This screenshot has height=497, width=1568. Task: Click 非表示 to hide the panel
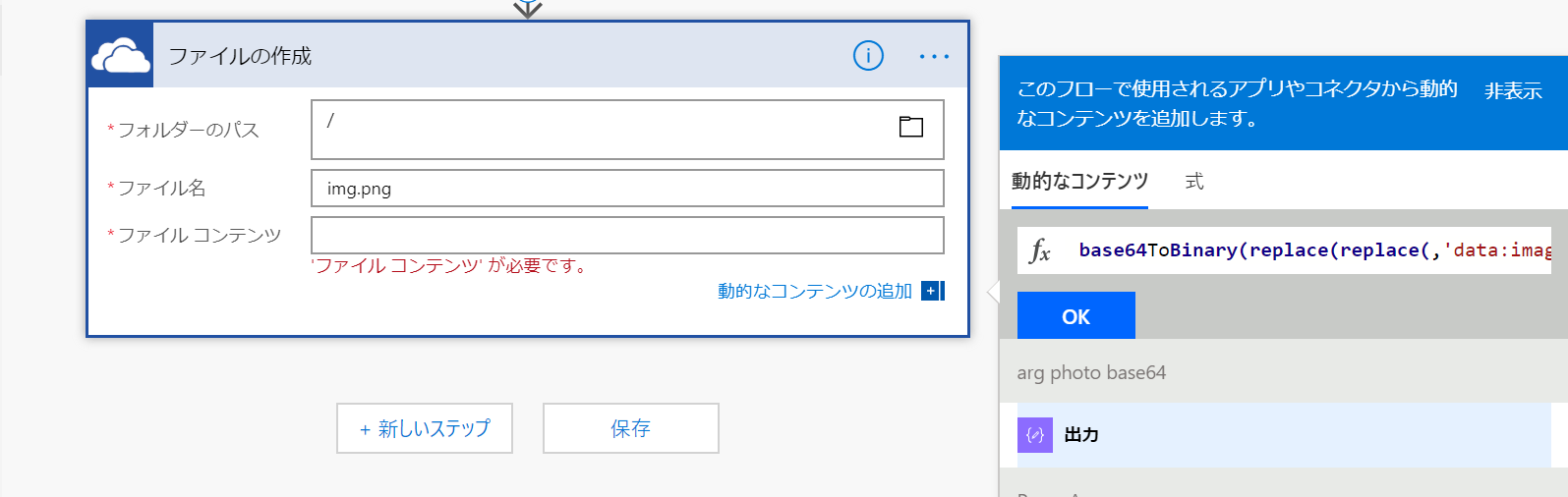coord(1513,91)
